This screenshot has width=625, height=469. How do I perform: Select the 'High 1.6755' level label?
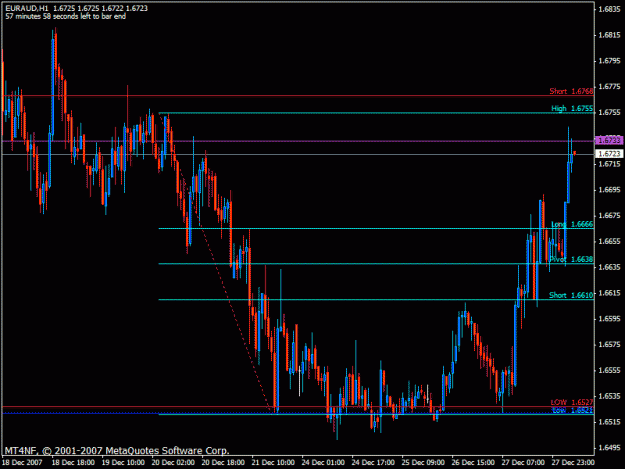point(572,108)
